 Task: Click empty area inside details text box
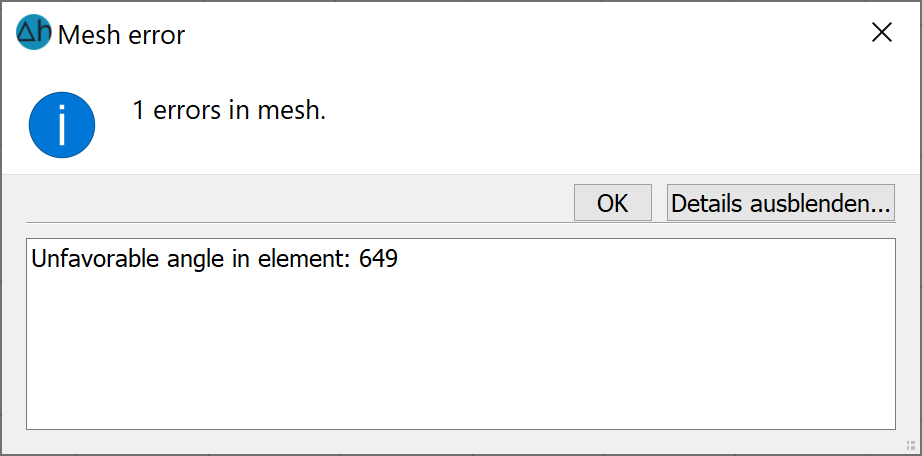click(x=460, y=353)
